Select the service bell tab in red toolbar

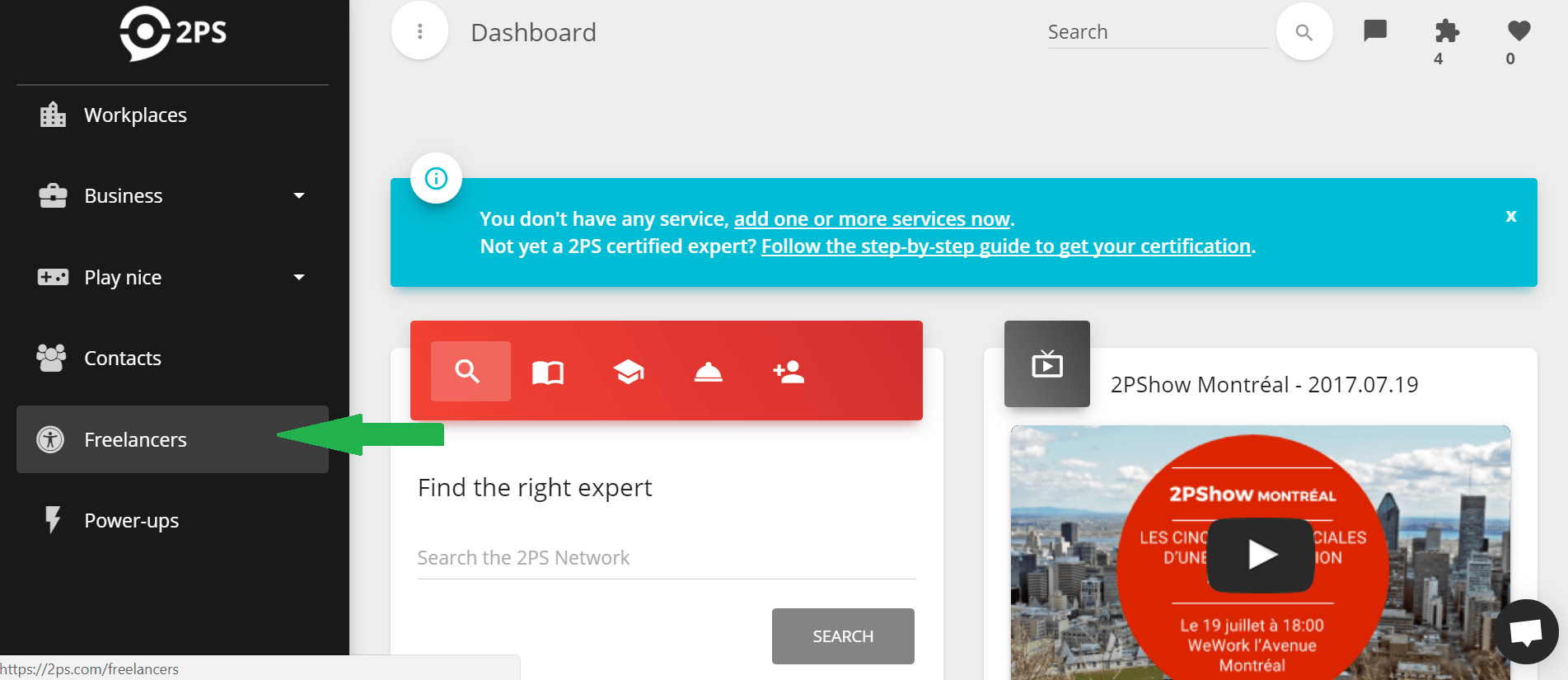709,373
